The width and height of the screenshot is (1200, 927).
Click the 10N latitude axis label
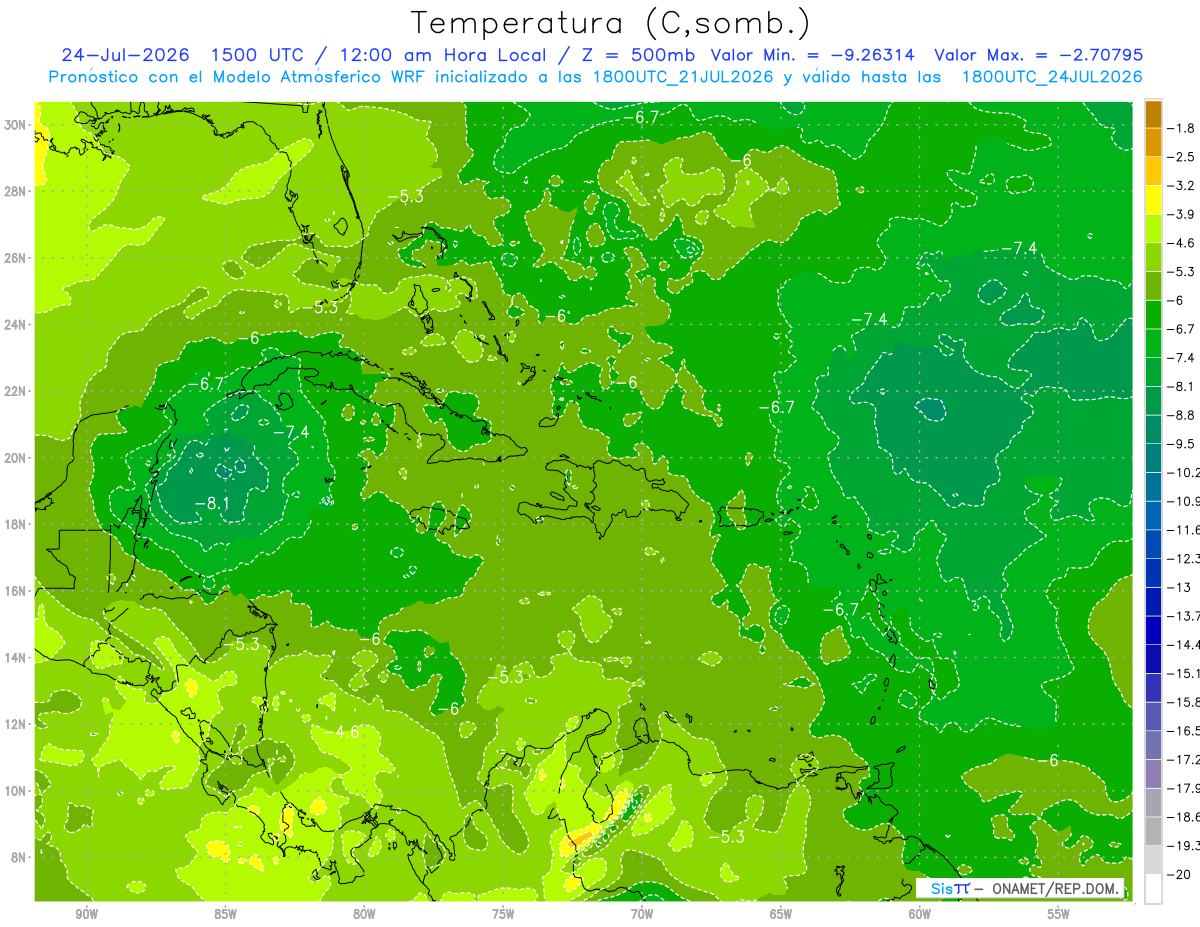tap(17, 790)
